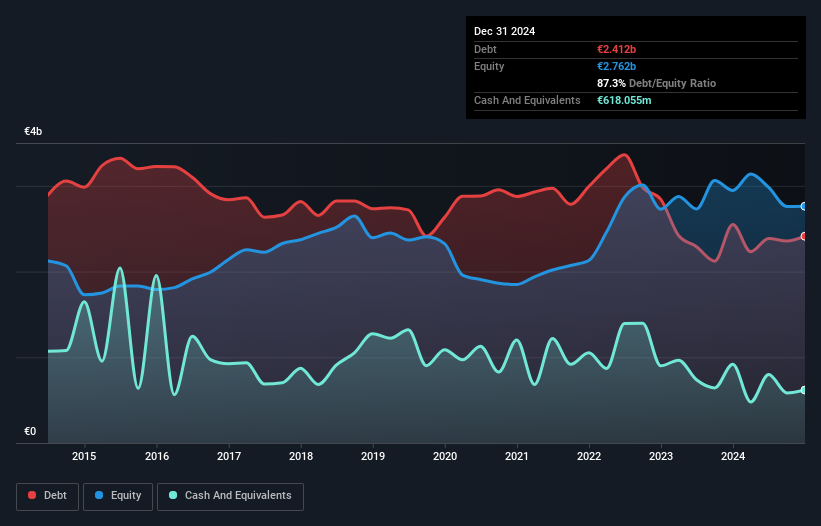Click the teal Cash legend dot
The width and height of the screenshot is (821, 526).
click(x=173, y=495)
